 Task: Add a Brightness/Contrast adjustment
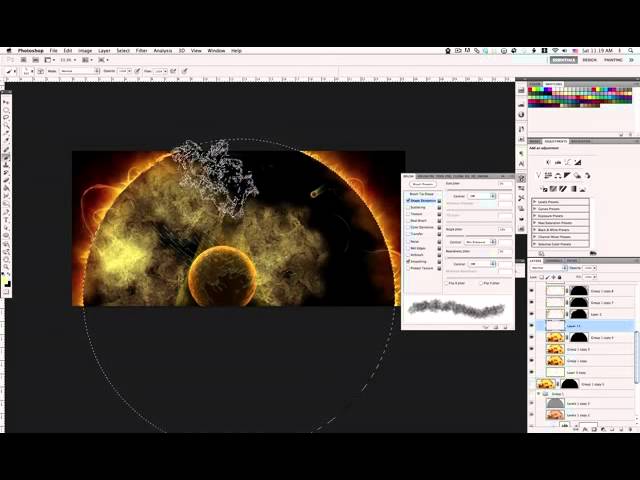pyautogui.click(x=548, y=162)
